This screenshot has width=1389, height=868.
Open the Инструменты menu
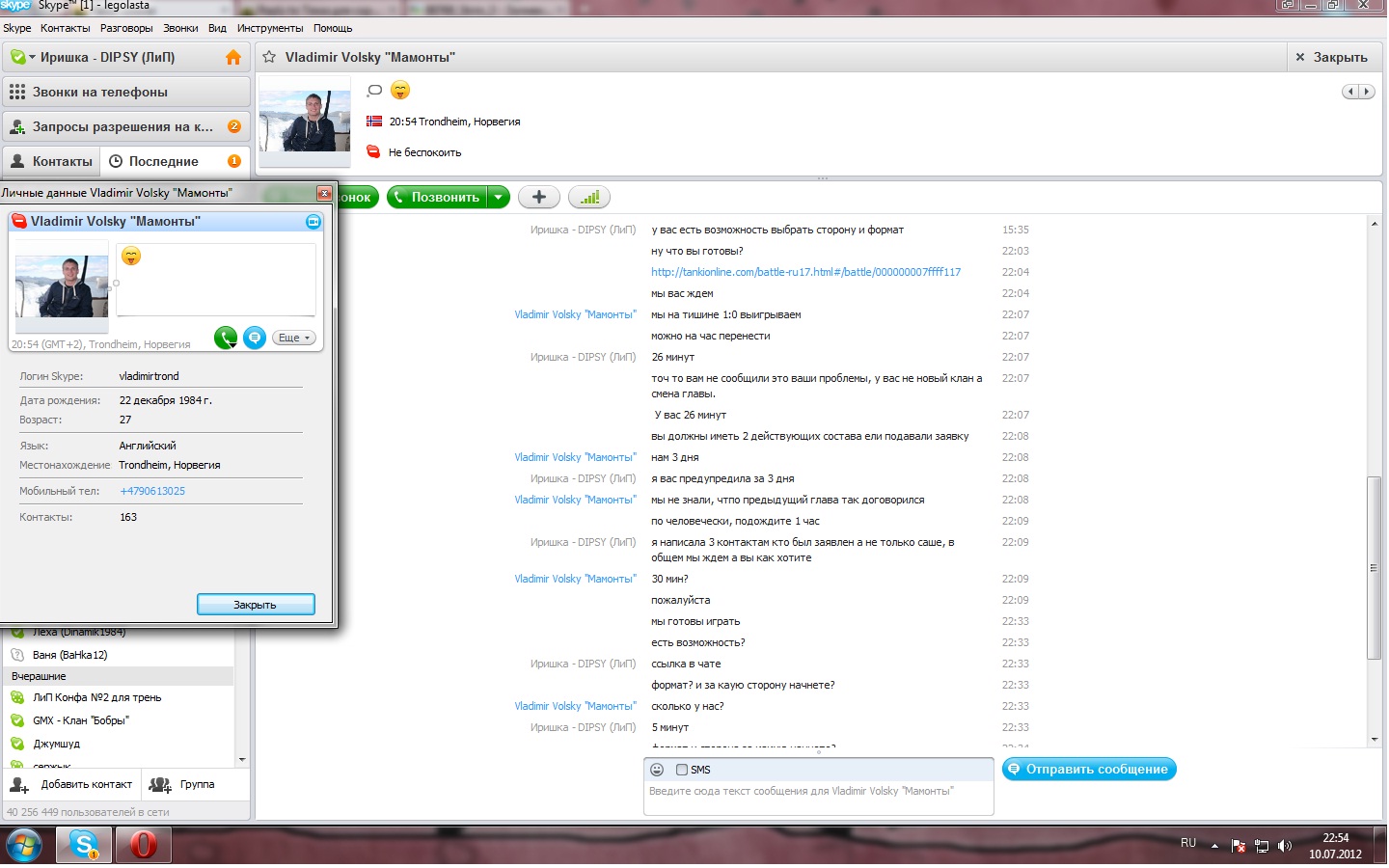(270, 28)
